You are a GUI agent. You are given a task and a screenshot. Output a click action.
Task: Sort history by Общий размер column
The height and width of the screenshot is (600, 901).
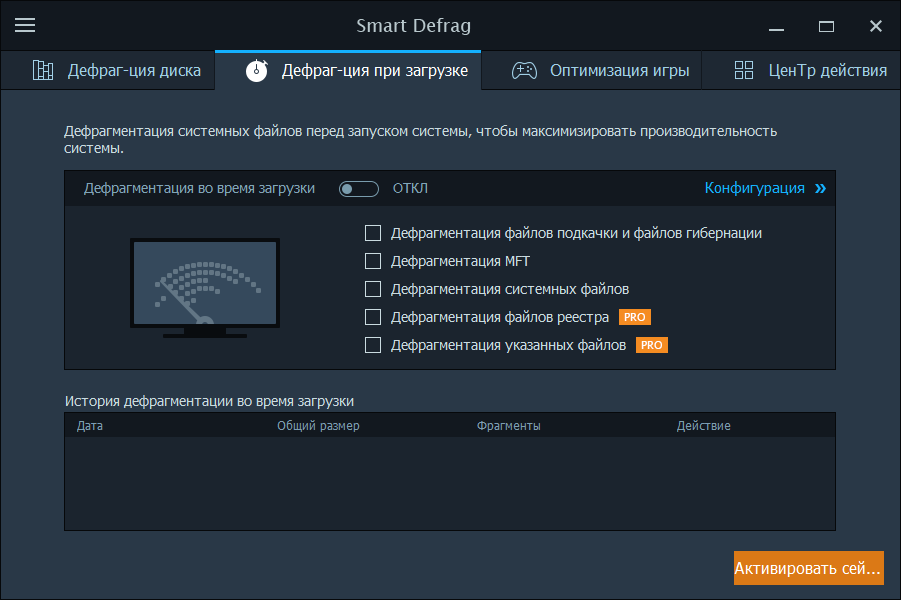318,426
